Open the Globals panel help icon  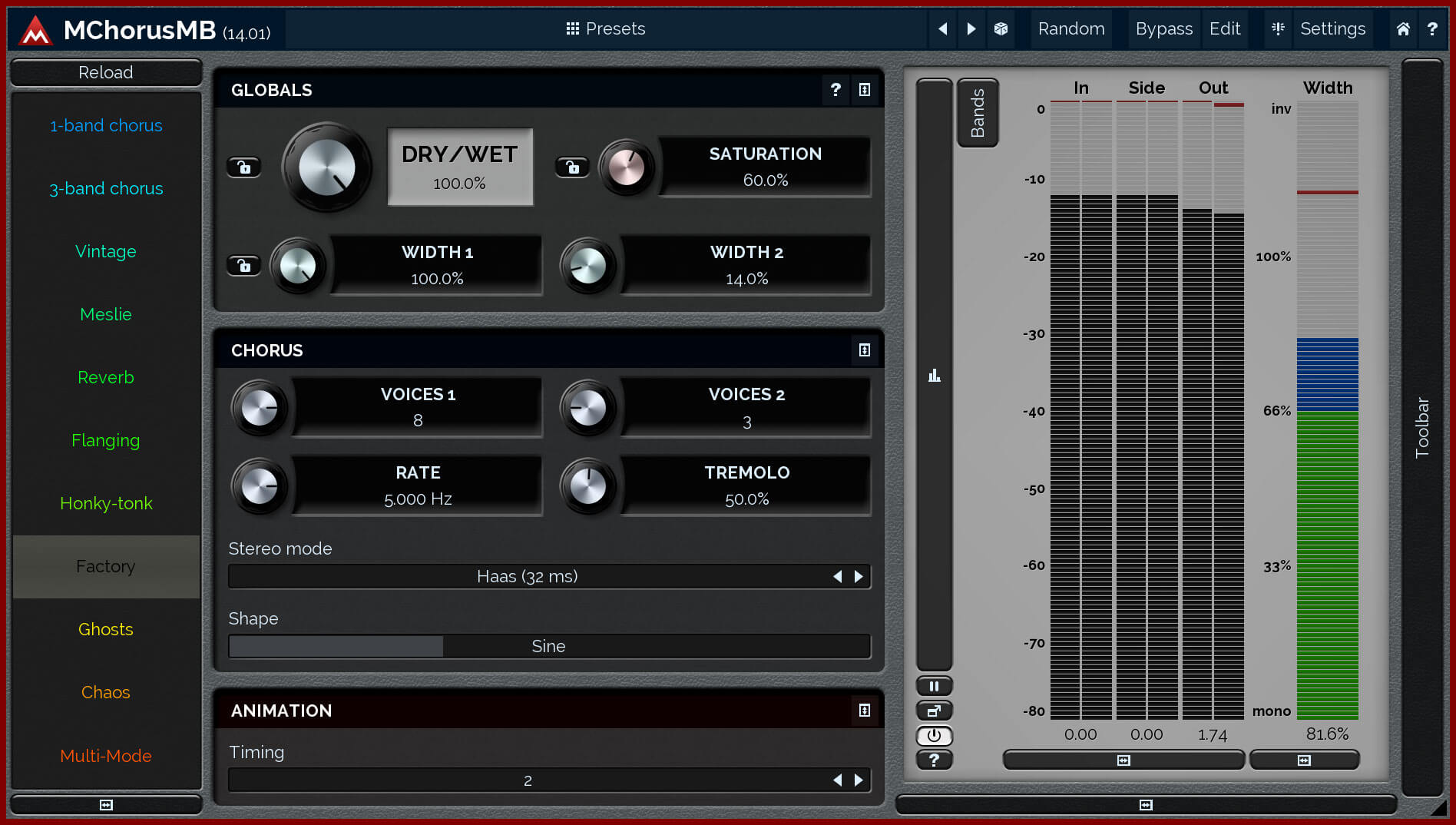coord(836,90)
